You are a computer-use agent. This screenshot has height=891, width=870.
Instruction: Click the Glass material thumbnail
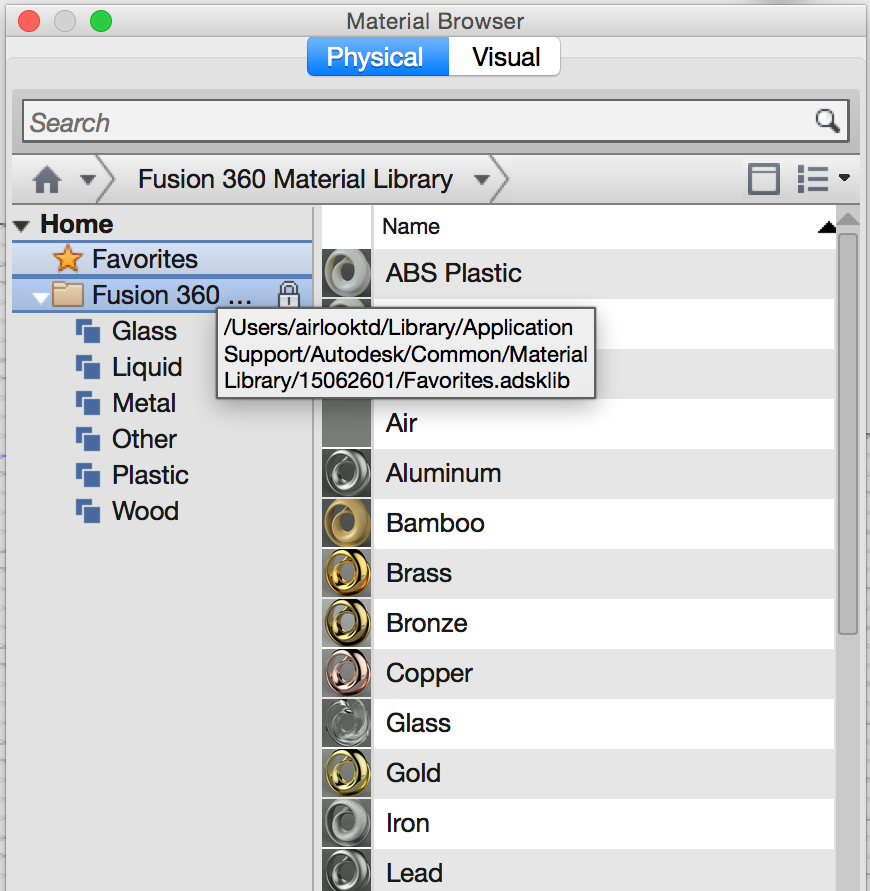tap(347, 723)
